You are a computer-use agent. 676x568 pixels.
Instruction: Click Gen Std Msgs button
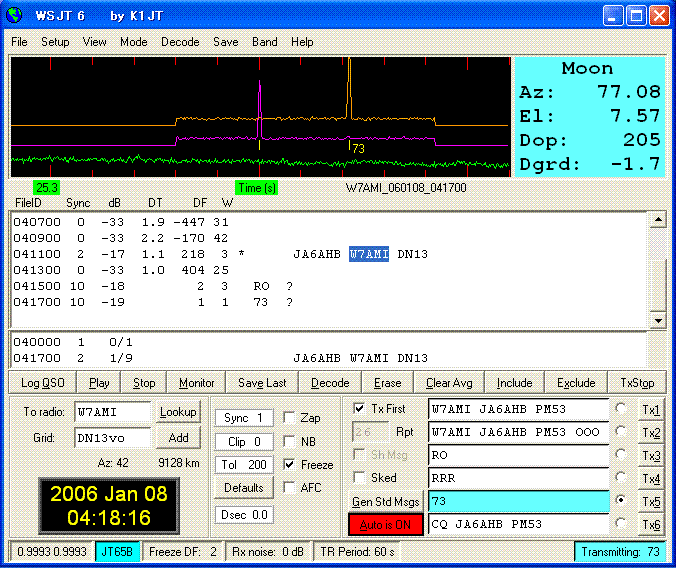click(x=385, y=502)
